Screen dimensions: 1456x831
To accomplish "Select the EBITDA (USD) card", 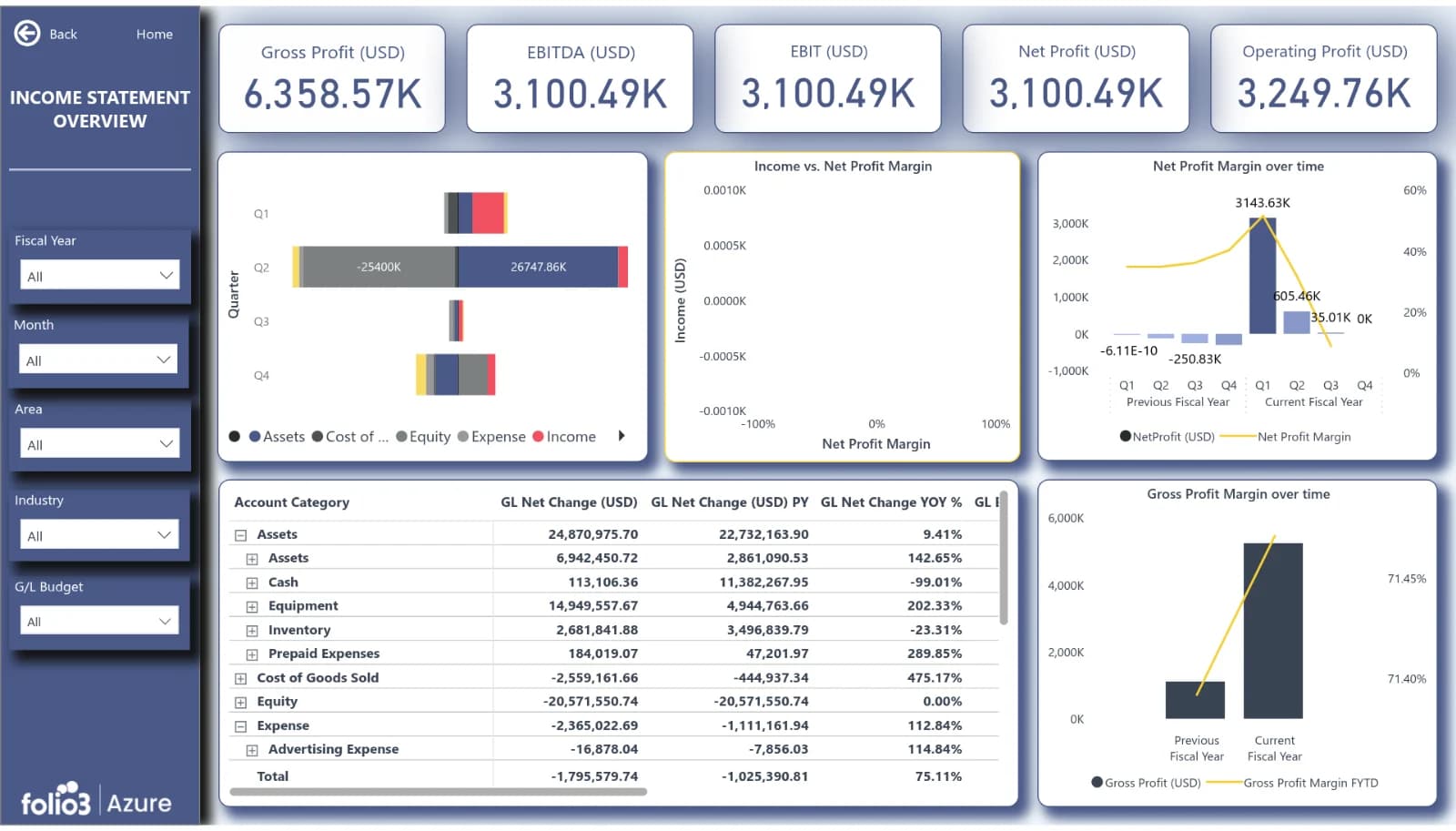I will pyautogui.click(x=580, y=78).
